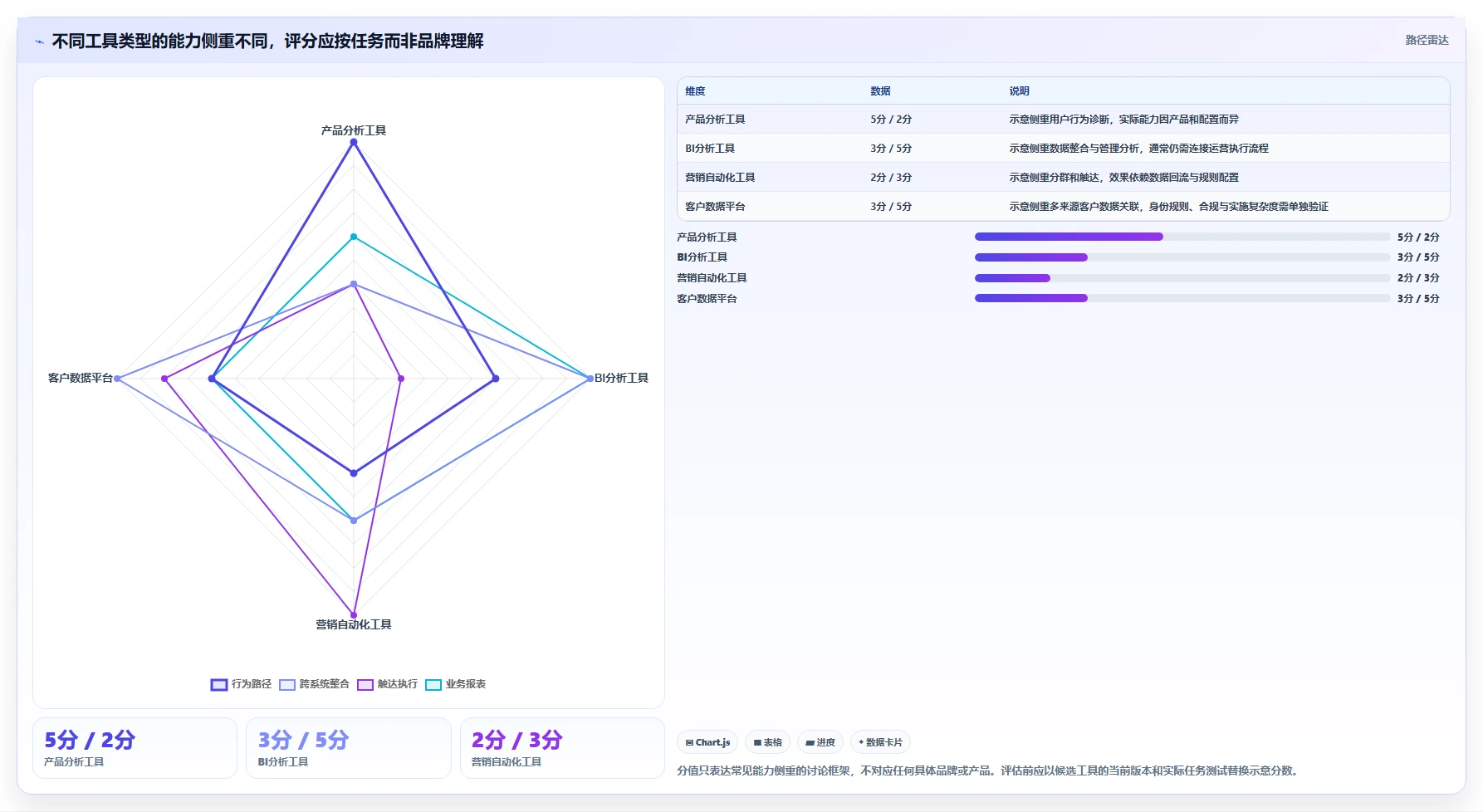Click the cyan 业务报表 point on the 产品分析工具 axis
The width and height of the screenshot is (1483, 812).
tap(354, 237)
